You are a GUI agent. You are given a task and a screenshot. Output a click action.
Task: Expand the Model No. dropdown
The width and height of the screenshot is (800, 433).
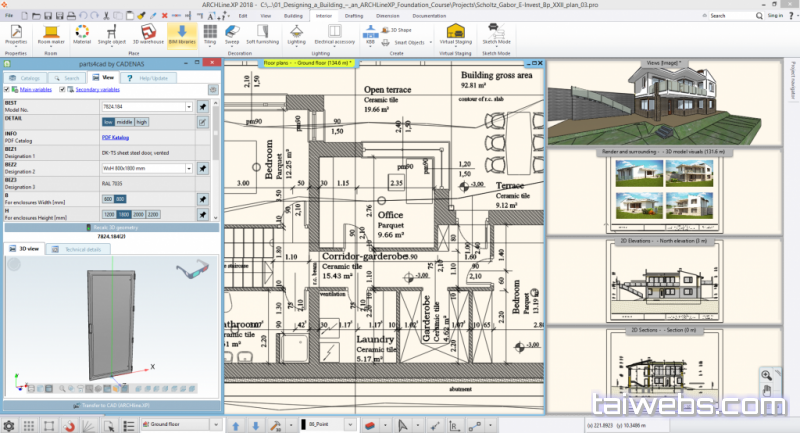189,106
